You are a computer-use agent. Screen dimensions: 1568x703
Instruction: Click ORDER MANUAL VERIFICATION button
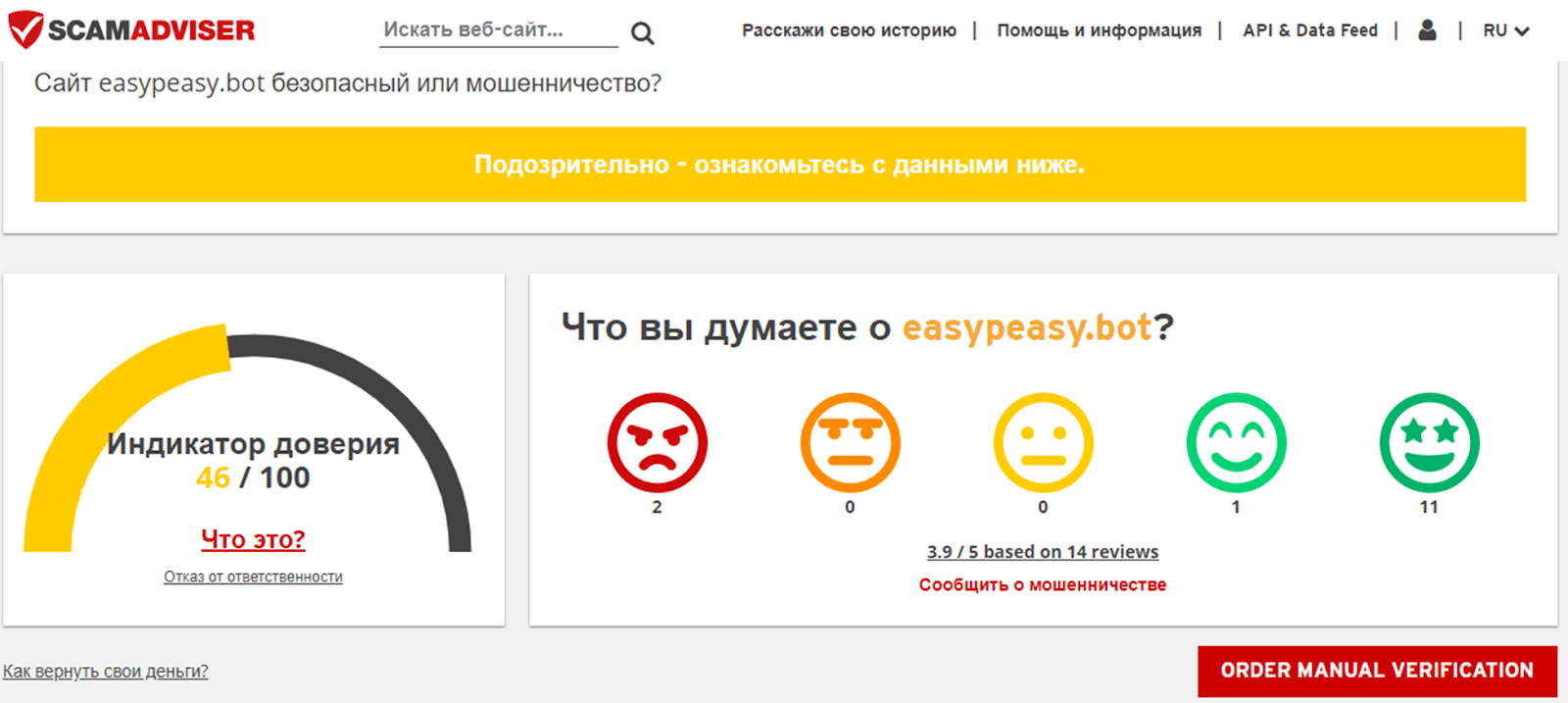click(1377, 671)
